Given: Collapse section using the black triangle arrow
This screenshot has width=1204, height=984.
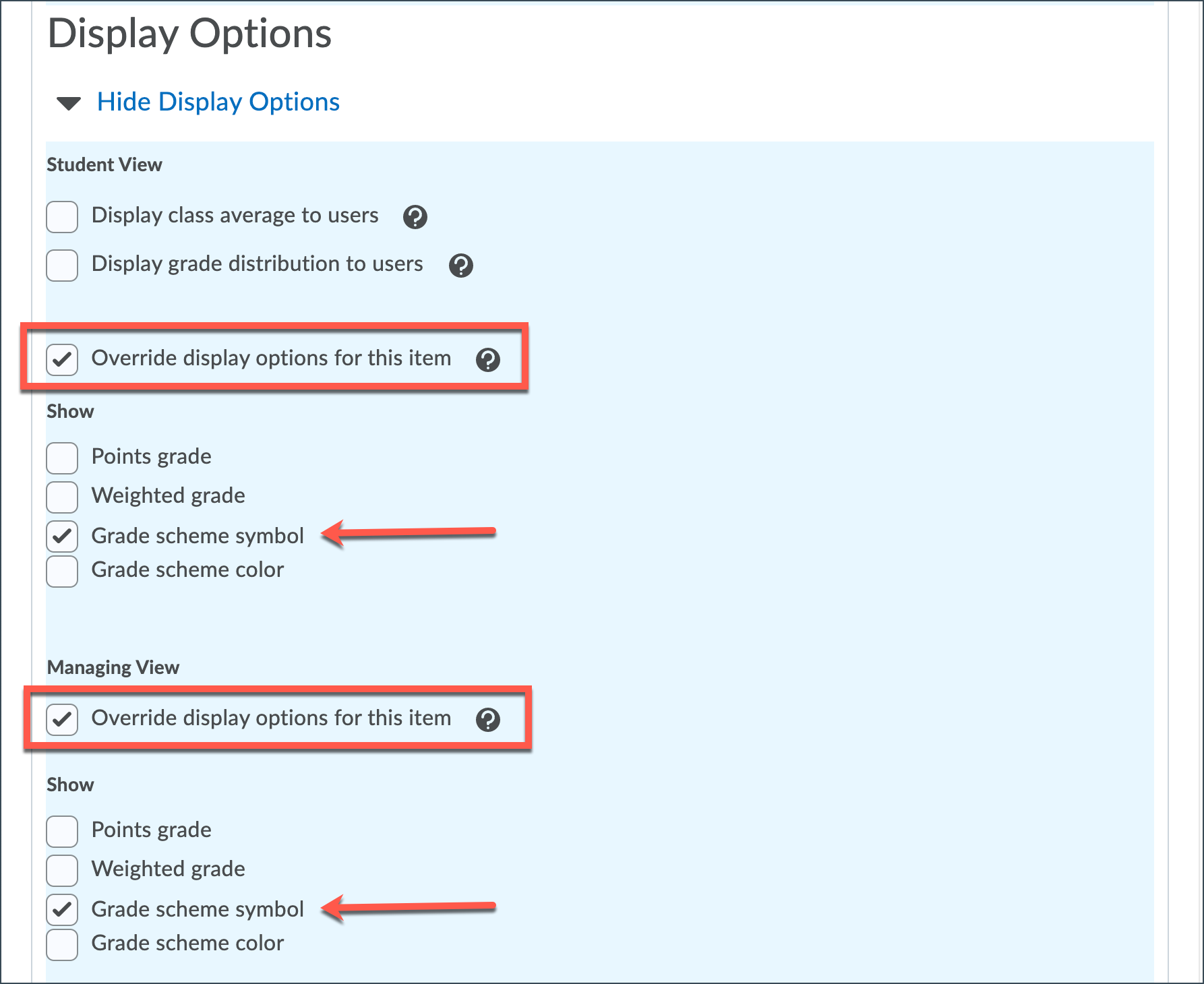Looking at the screenshot, I should click(69, 104).
